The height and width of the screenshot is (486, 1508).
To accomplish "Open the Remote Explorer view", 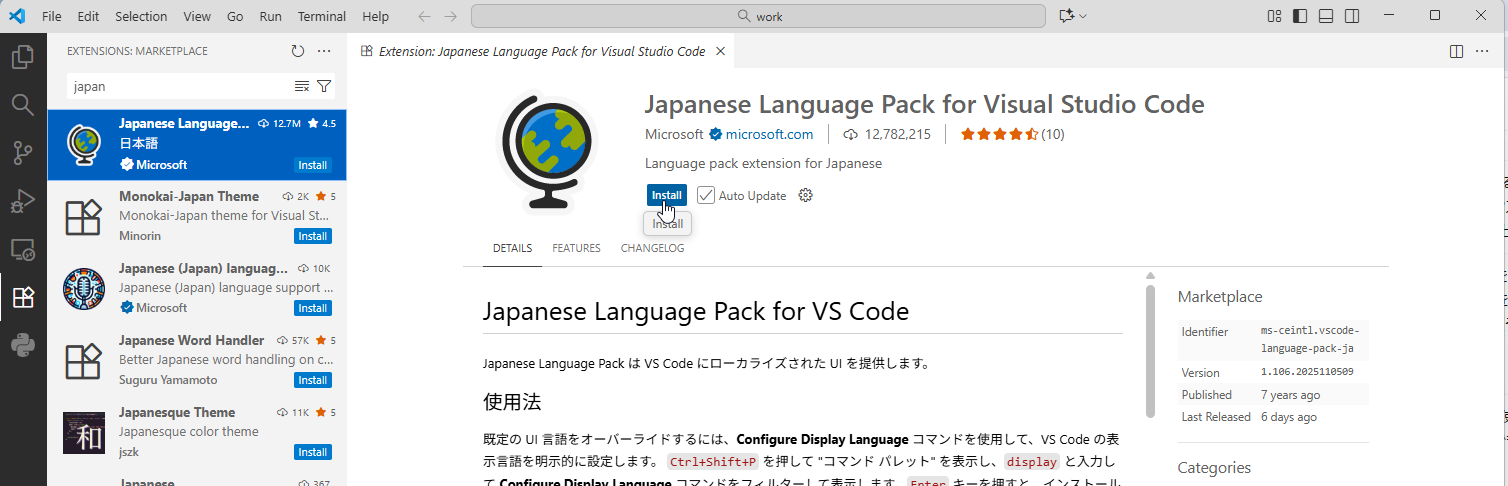I will pyautogui.click(x=22, y=249).
